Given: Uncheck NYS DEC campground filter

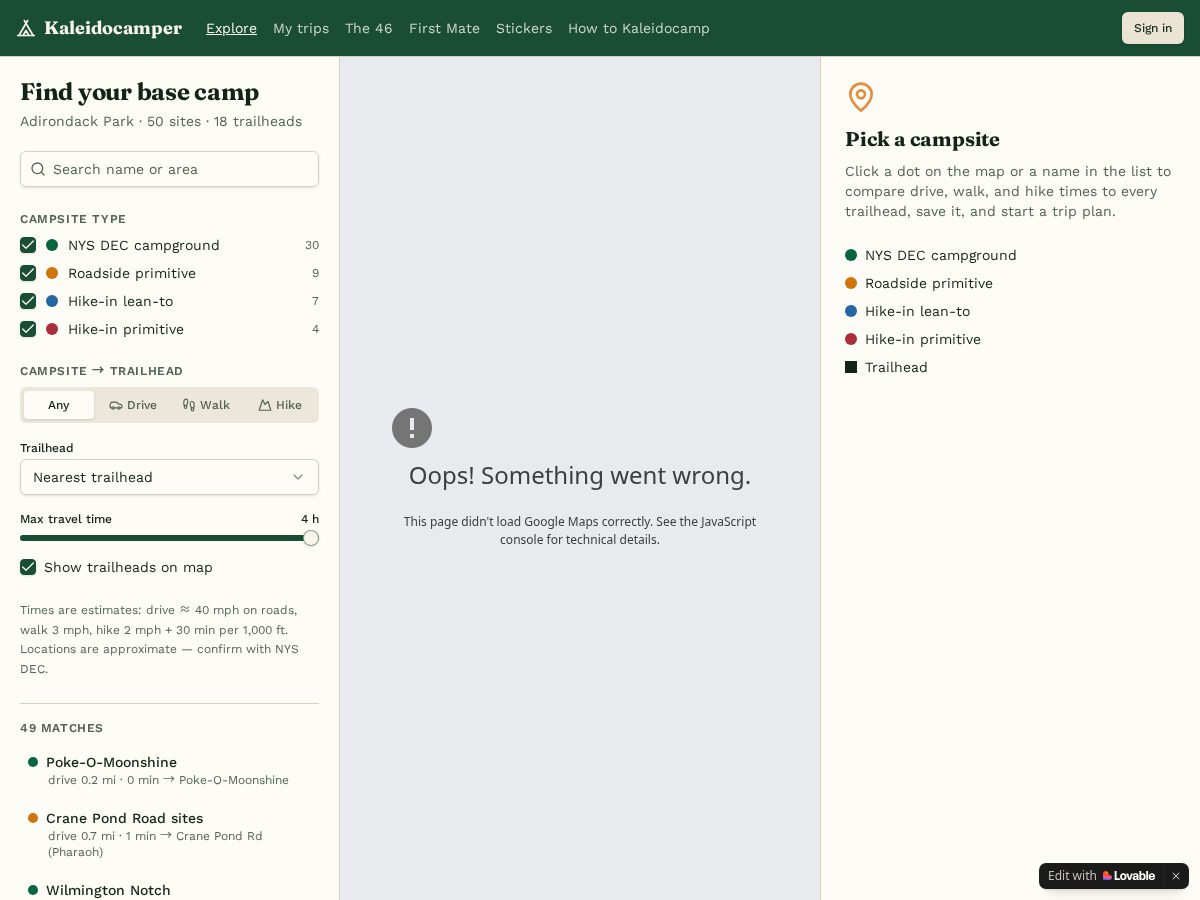Looking at the screenshot, I should (x=28, y=245).
